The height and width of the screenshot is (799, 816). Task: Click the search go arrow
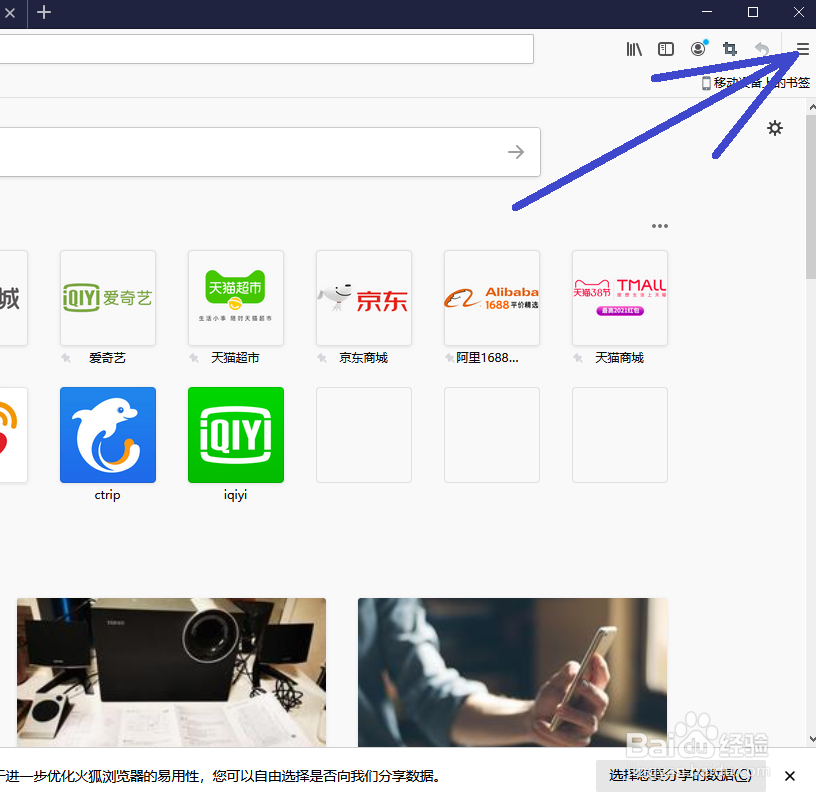[516, 152]
